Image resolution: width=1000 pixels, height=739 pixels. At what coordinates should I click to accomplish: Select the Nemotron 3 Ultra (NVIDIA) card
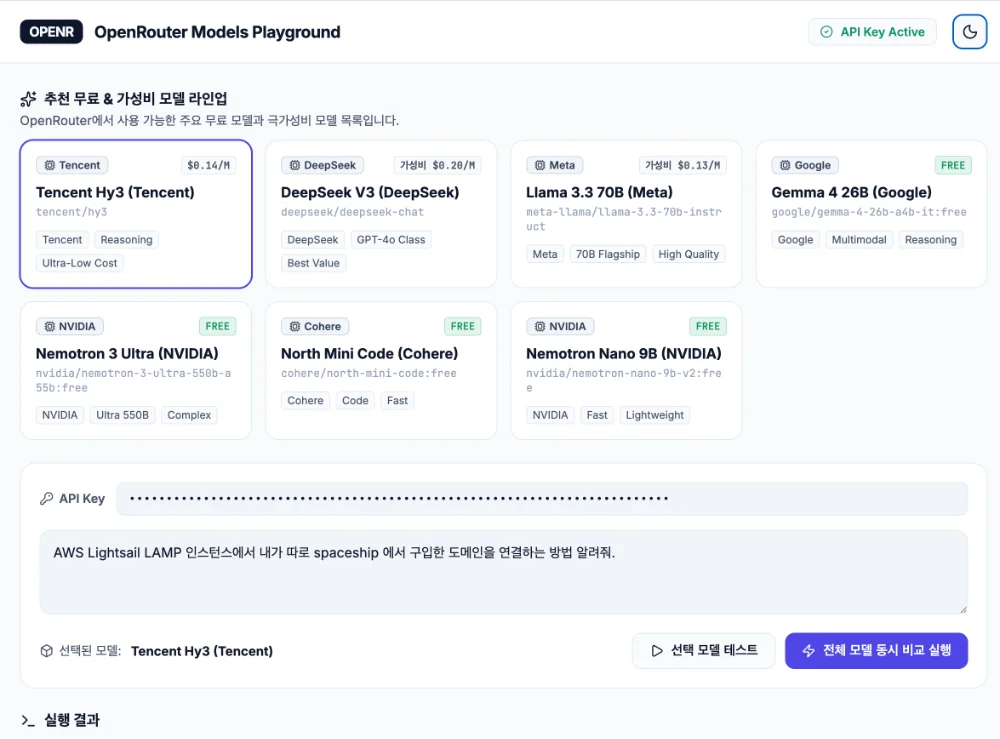[x=136, y=370]
